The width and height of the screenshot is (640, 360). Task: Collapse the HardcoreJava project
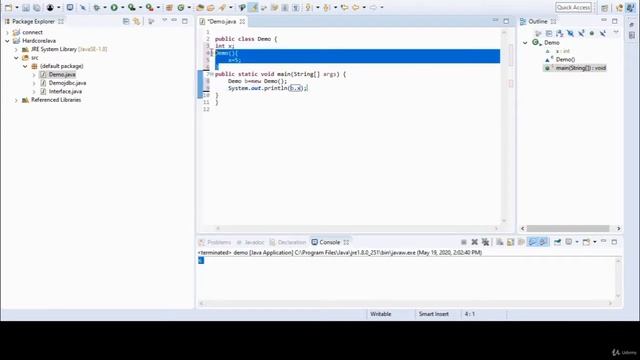click(7, 41)
